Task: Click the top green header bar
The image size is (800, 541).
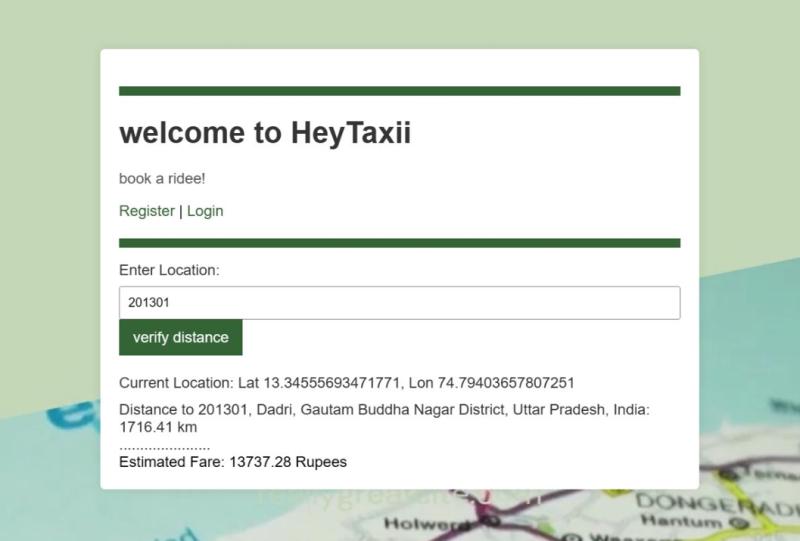Action: point(399,91)
